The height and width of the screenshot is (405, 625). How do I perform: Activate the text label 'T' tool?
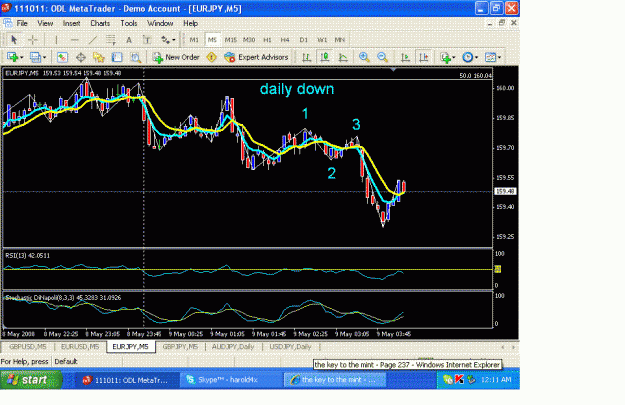(x=147, y=40)
